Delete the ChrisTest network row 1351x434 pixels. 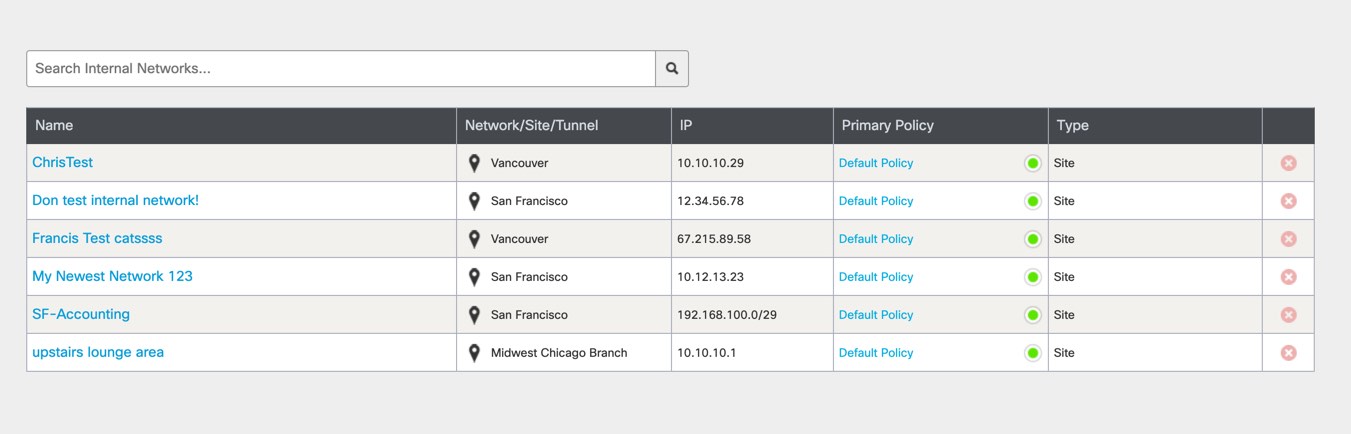tap(1288, 163)
